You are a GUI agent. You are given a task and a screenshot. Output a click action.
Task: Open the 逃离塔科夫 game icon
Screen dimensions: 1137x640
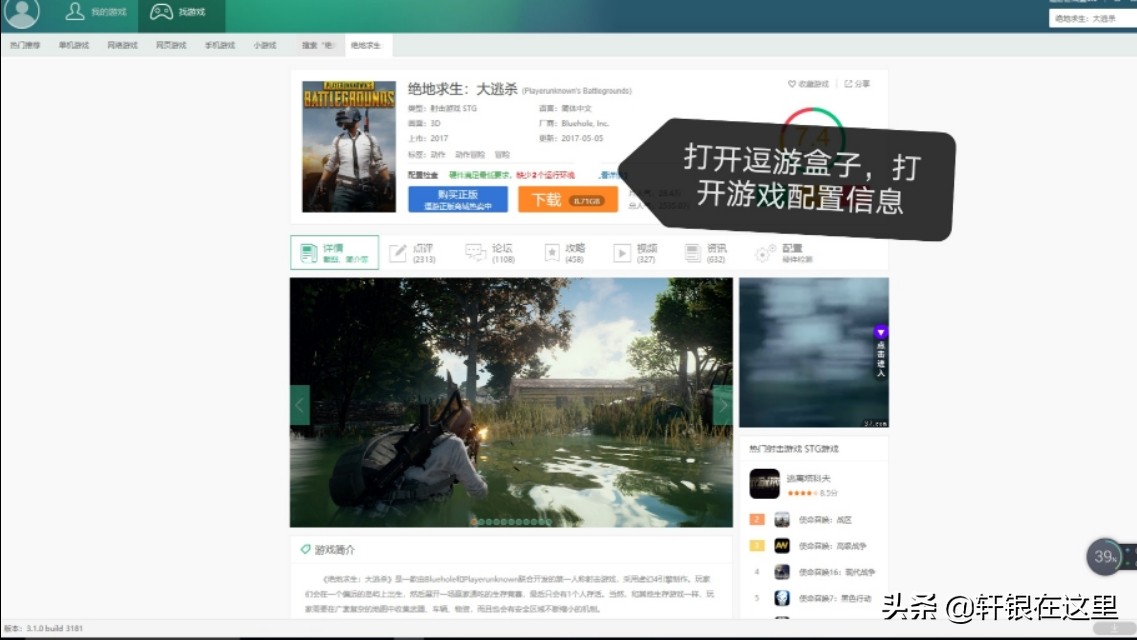764,483
